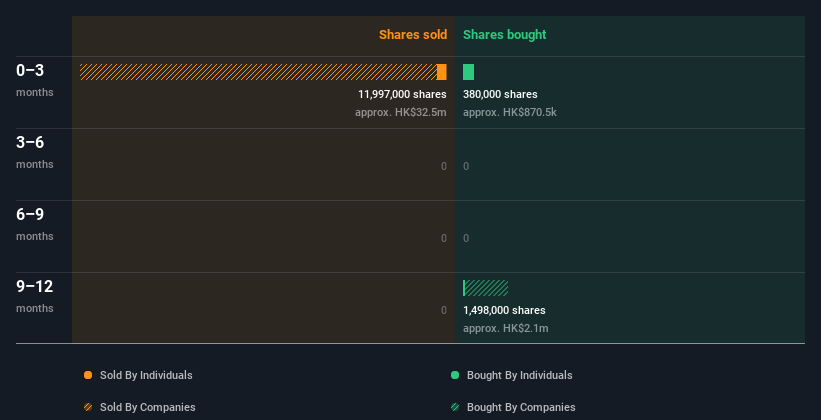Click the 0–3 months row label
This screenshot has width=821, height=420.
coord(35,80)
